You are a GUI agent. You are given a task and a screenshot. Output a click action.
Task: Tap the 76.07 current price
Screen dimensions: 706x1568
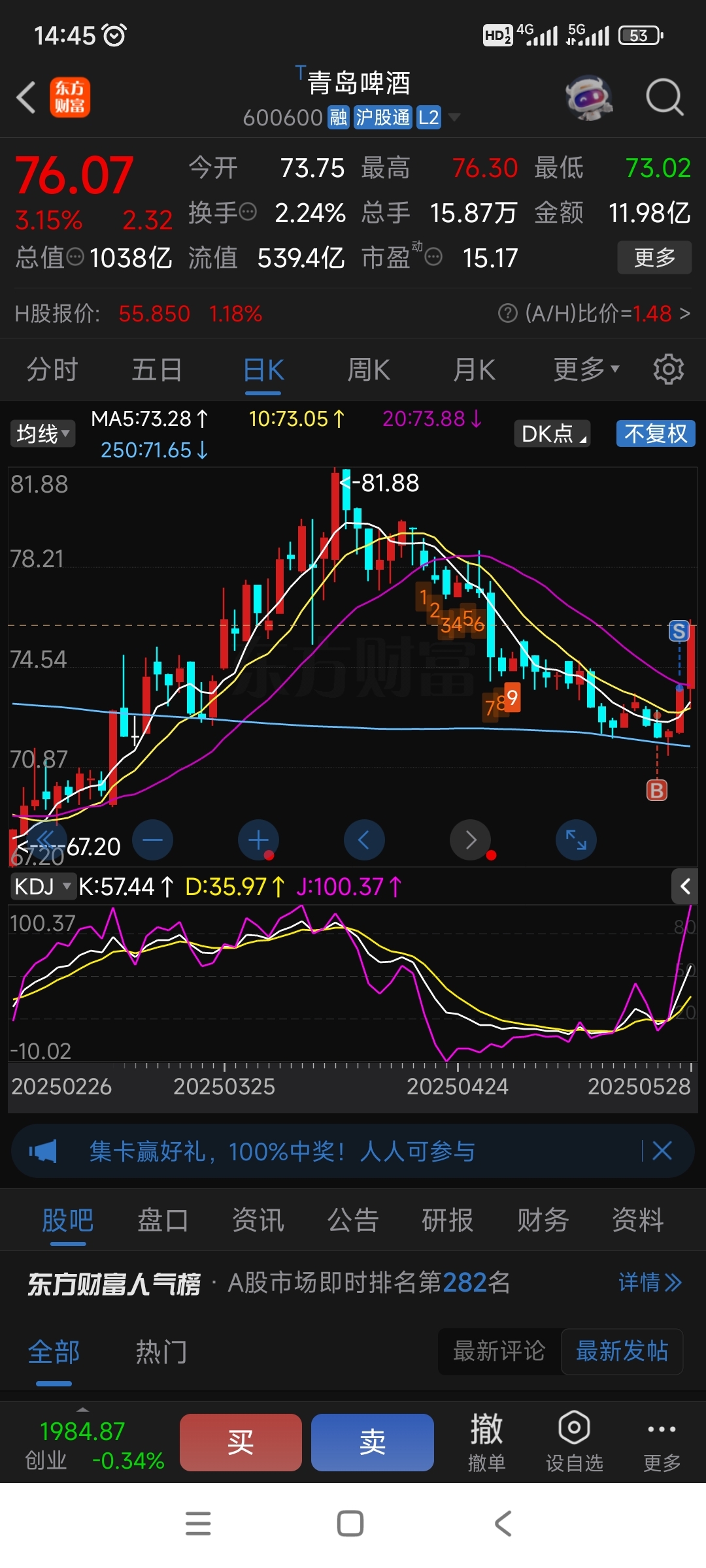click(74, 176)
